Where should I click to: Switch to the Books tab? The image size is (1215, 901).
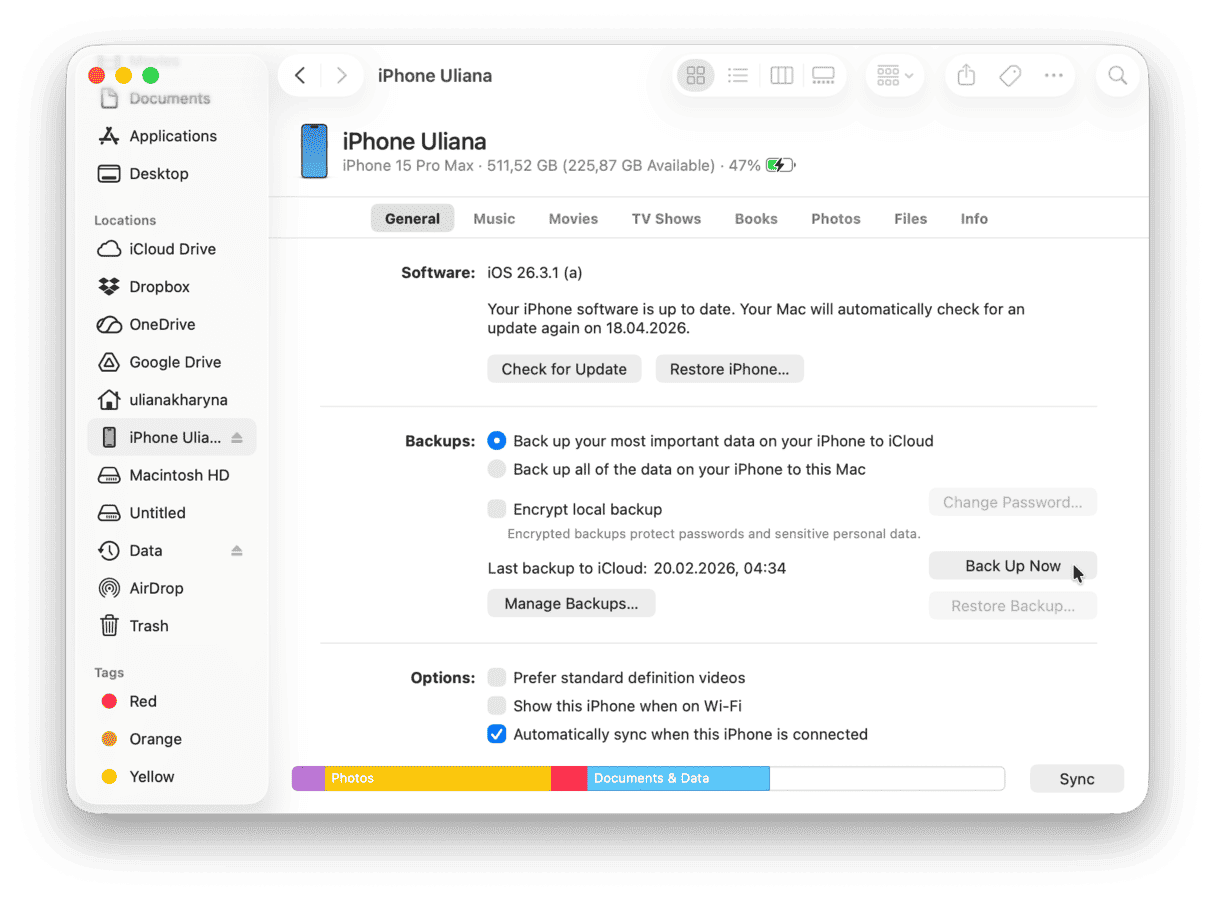pyautogui.click(x=756, y=219)
